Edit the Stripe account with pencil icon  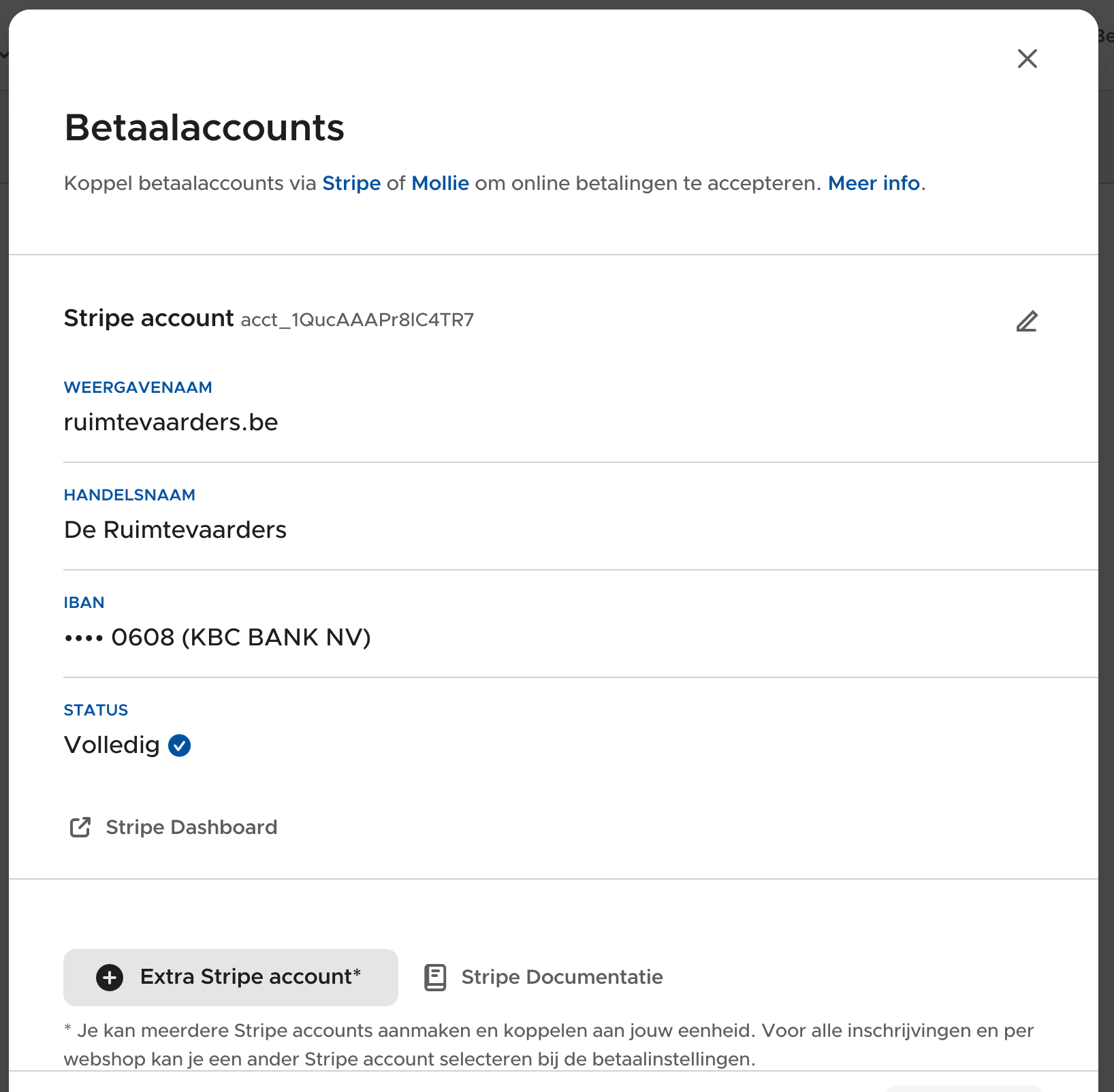tap(1027, 321)
